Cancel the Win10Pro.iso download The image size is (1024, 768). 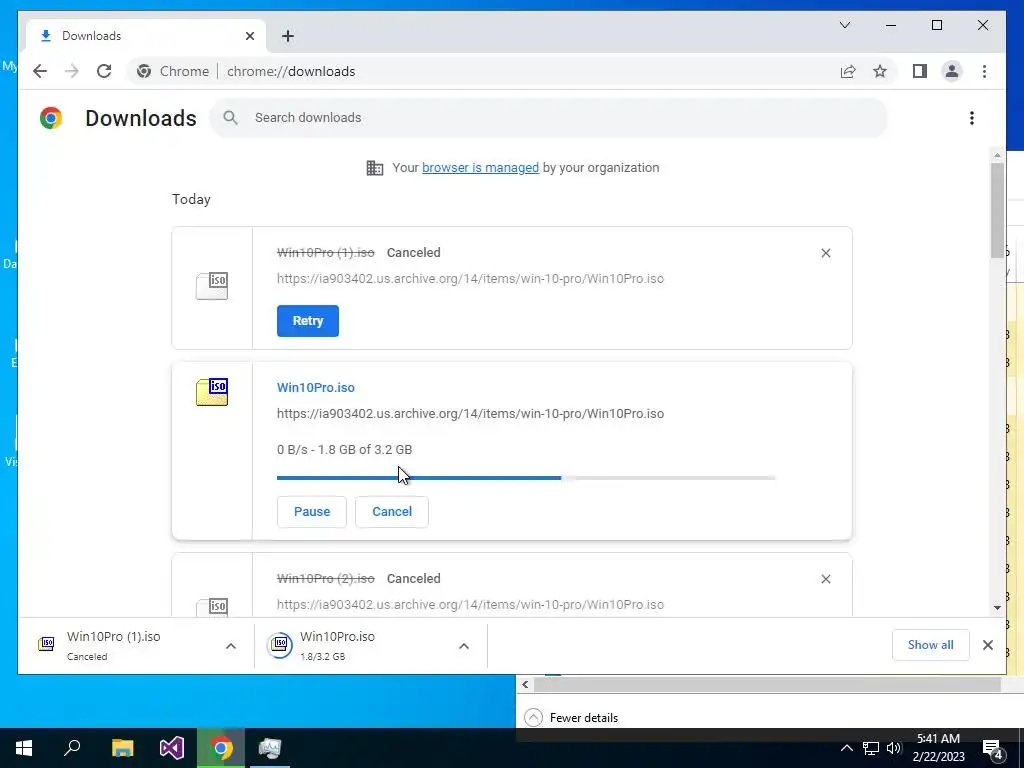pos(392,511)
